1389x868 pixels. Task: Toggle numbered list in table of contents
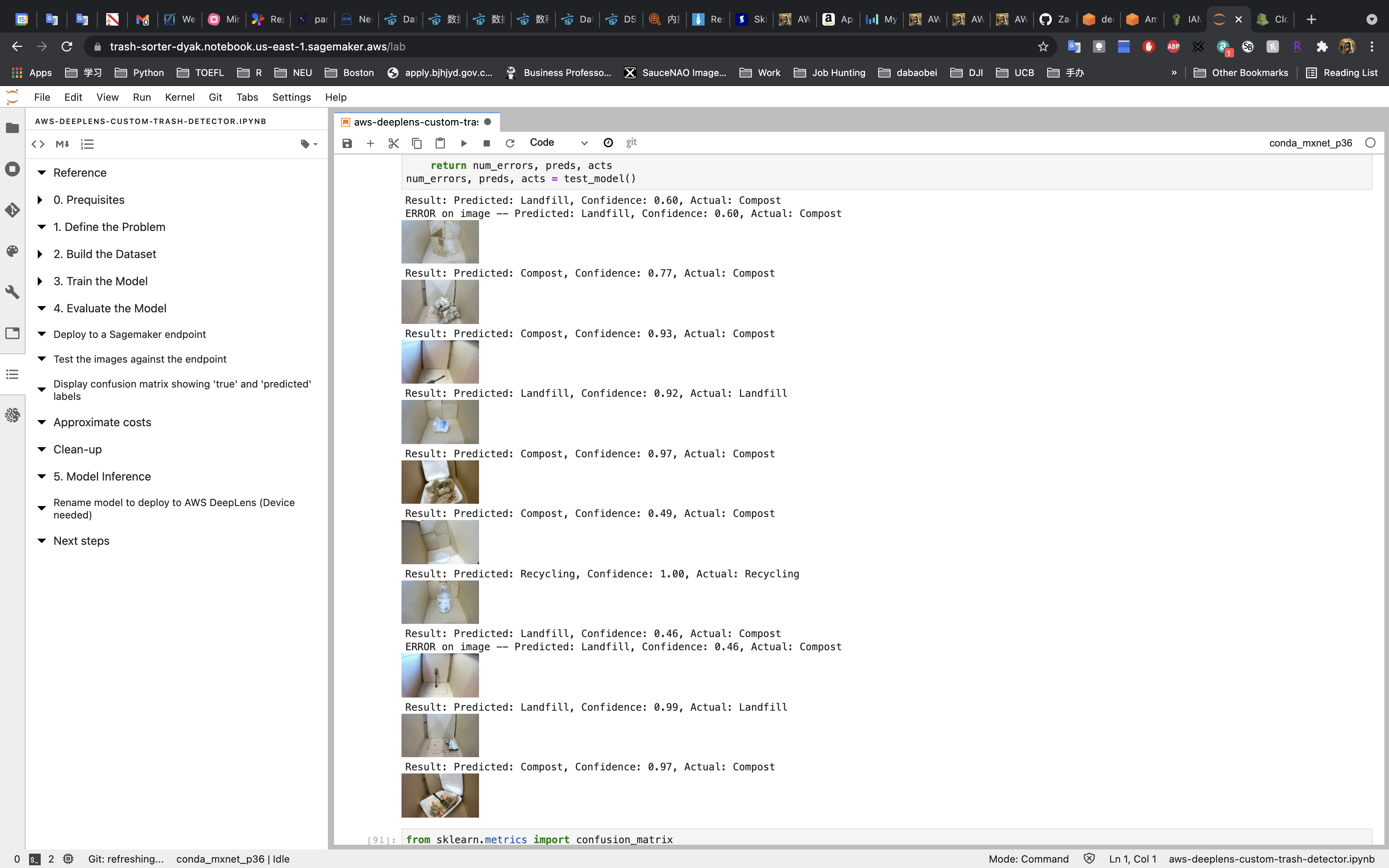pyautogui.click(x=87, y=144)
